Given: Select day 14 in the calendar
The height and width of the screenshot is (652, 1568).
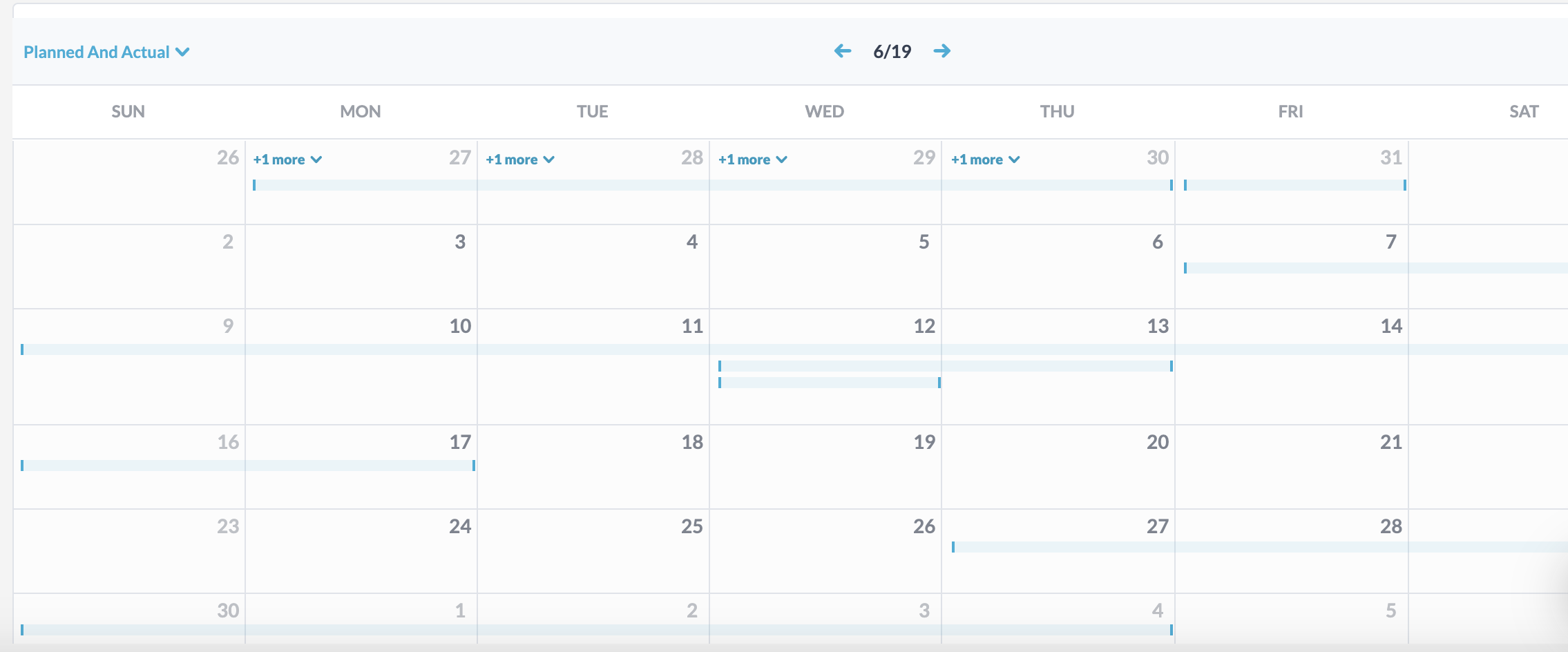Looking at the screenshot, I should click(1391, 326).
